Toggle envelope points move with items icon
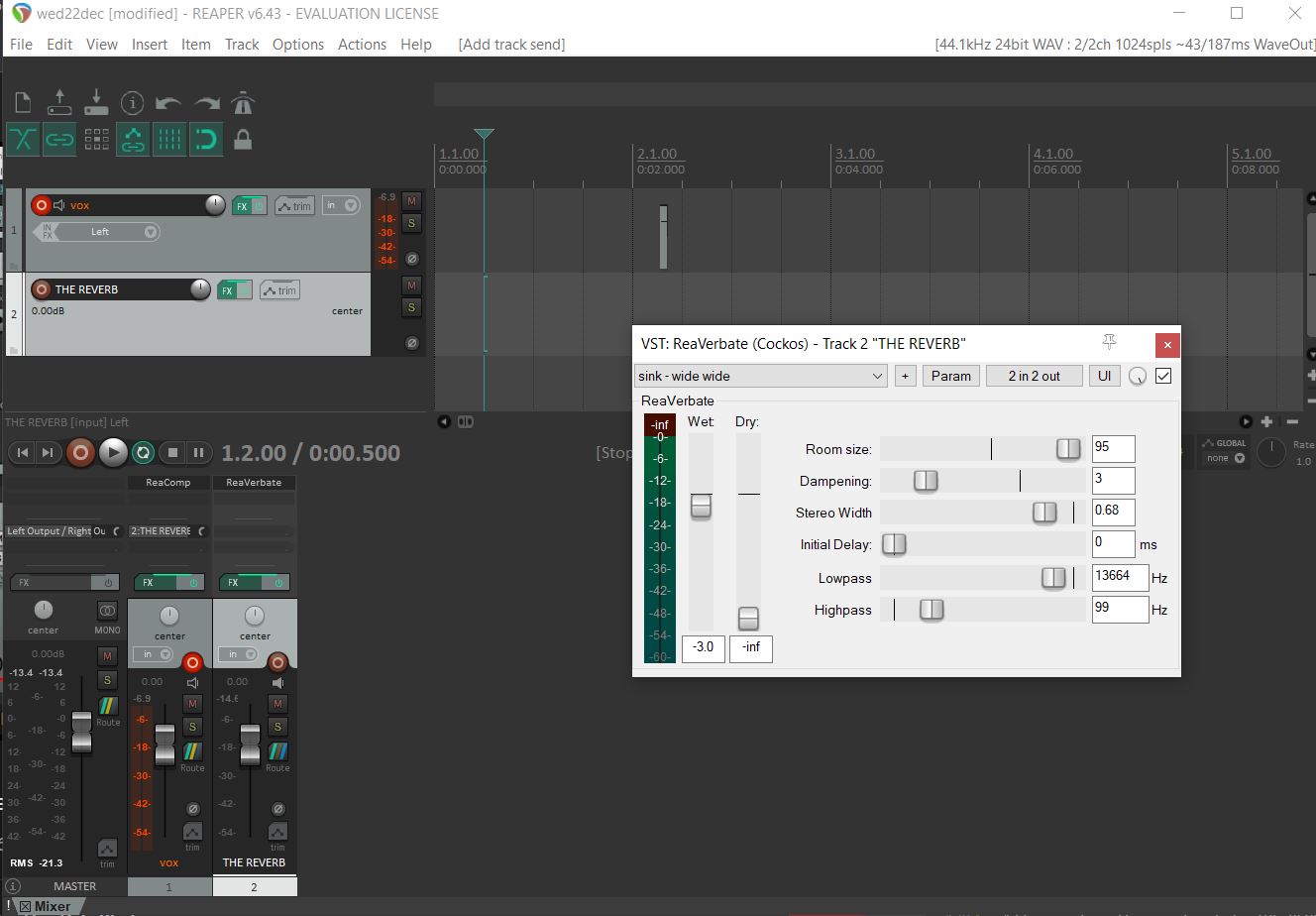 click(x=133, y=139)
